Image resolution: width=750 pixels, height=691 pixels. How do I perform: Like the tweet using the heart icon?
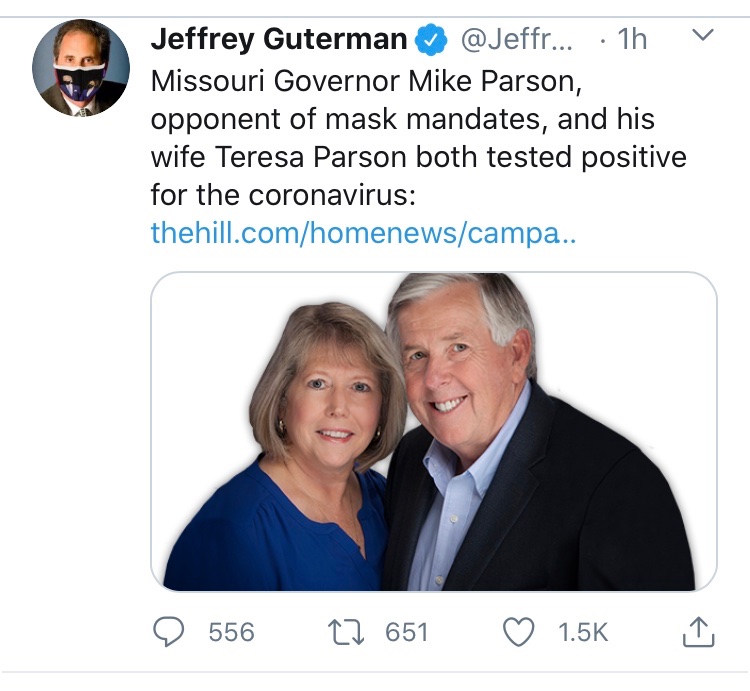click(520, 631)
